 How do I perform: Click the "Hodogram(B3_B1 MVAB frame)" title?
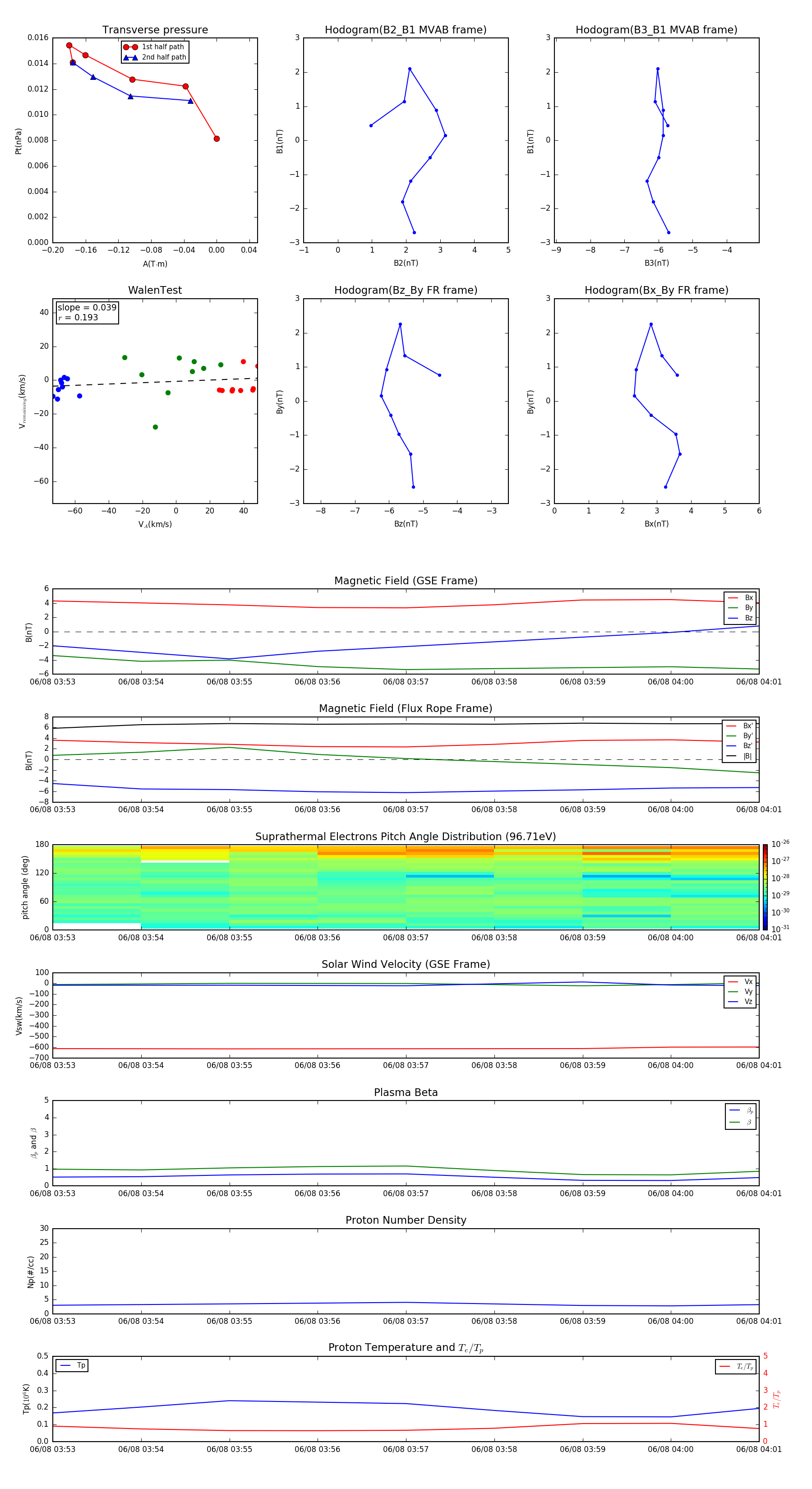tap(656, 30)
